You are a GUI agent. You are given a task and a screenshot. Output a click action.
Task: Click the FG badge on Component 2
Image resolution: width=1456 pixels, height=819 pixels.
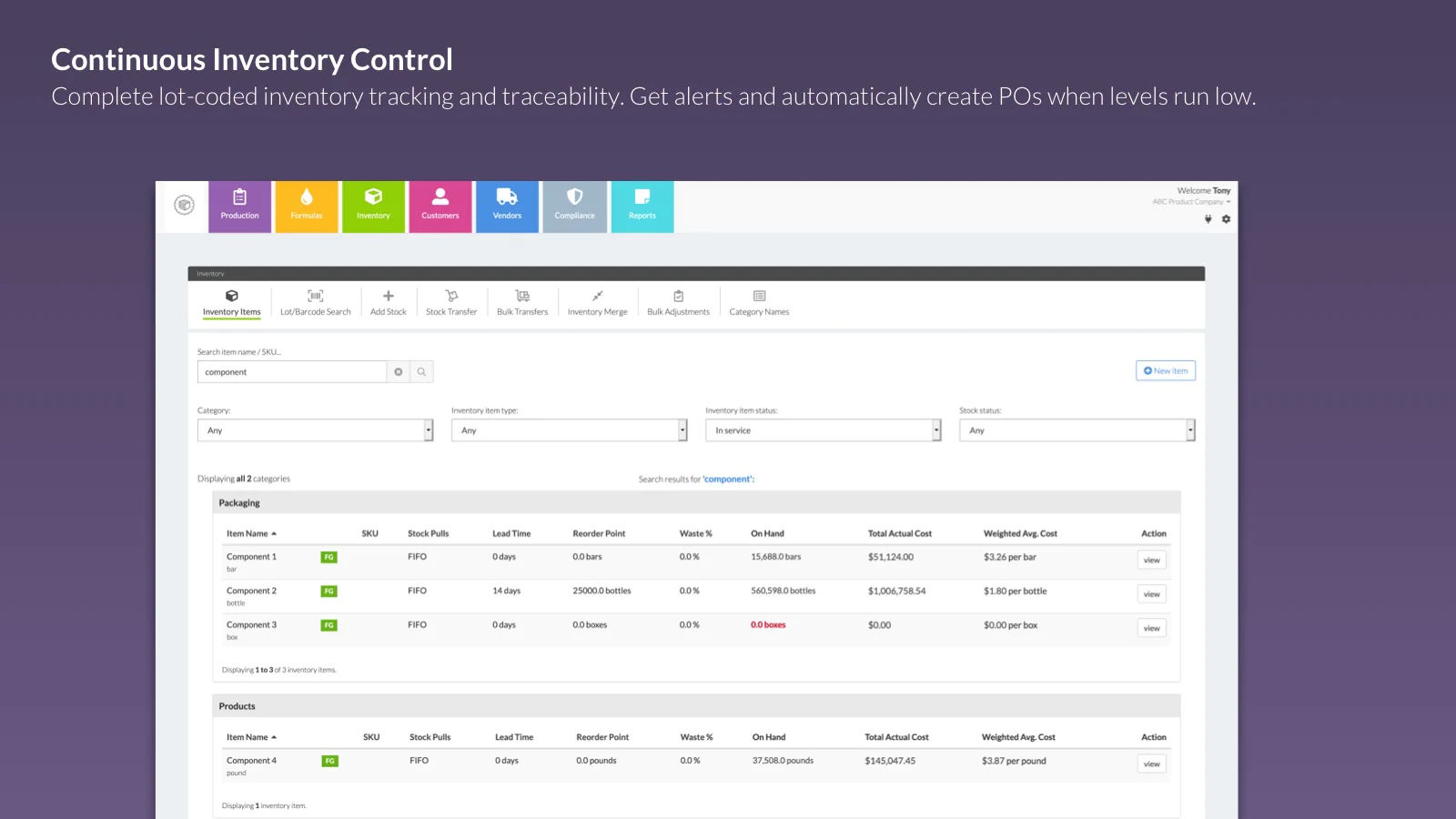329,591
